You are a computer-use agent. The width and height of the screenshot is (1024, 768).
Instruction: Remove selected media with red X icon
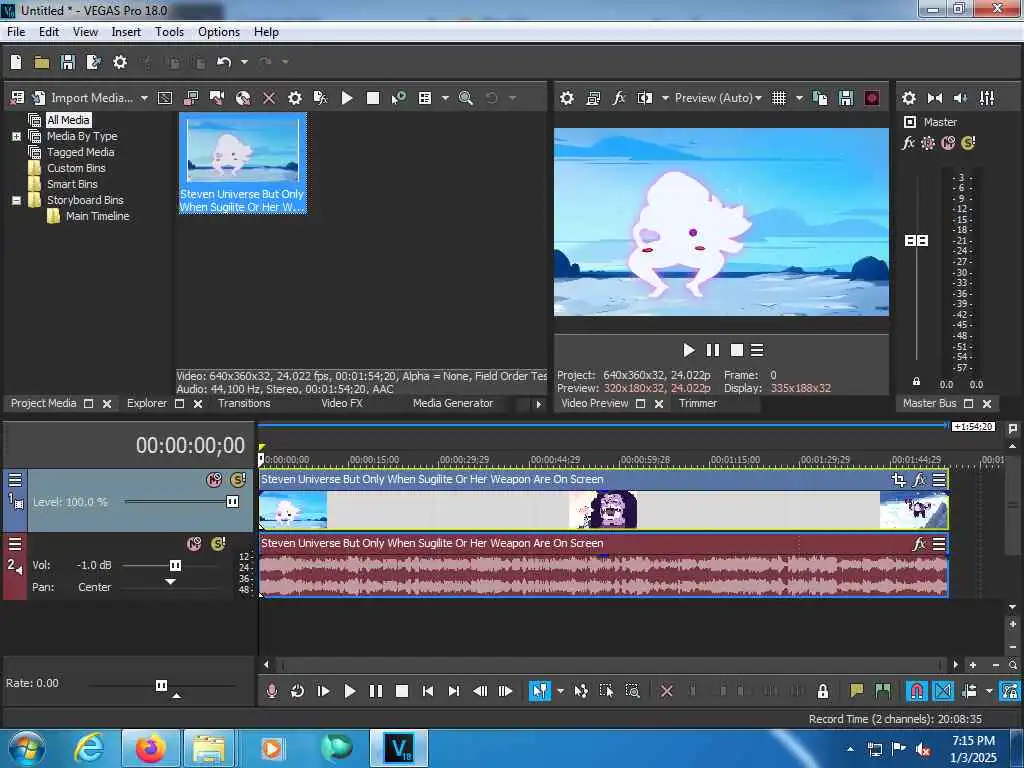268,98
